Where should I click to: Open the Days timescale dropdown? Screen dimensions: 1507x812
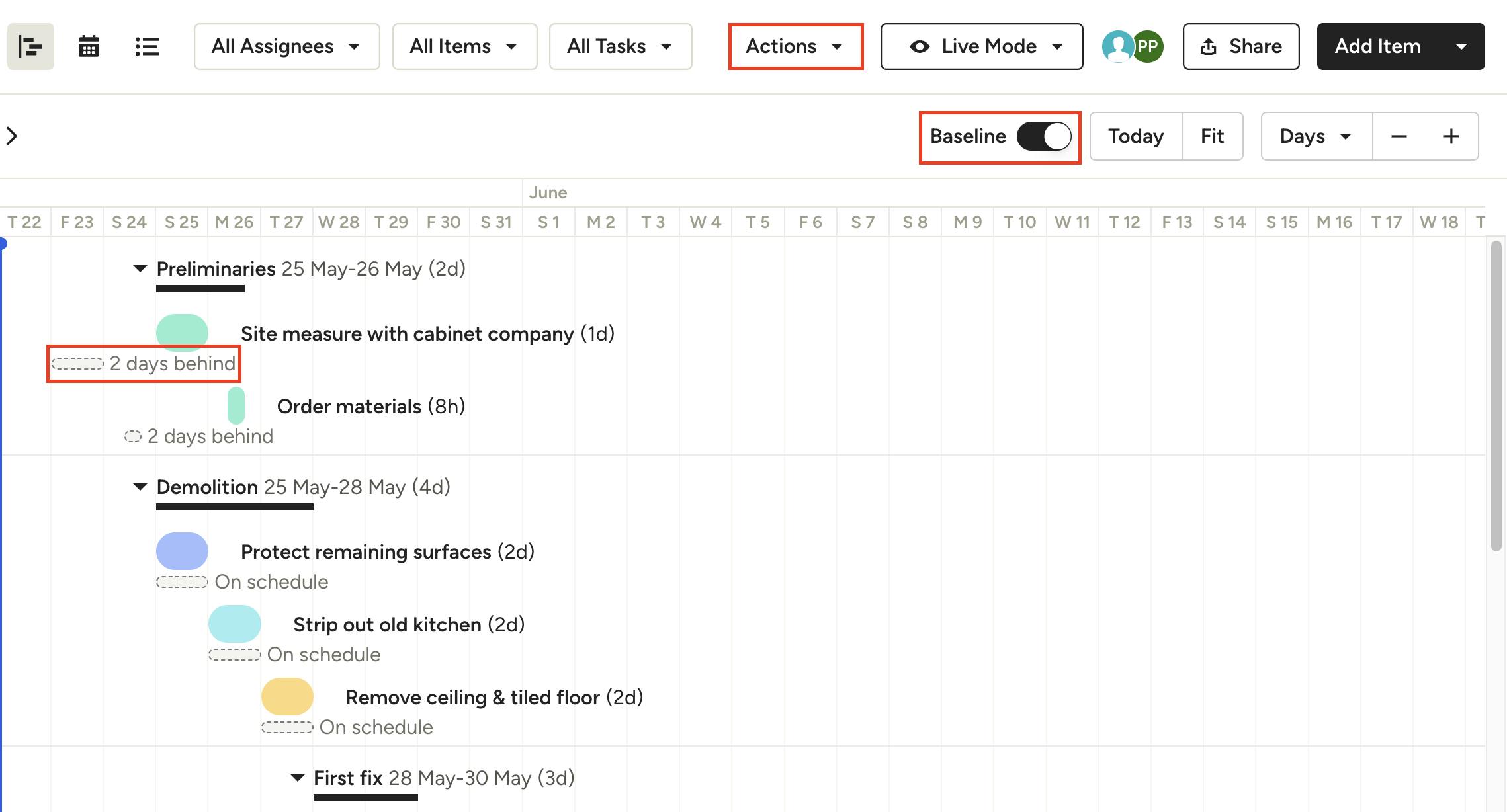click(1316, 136)
